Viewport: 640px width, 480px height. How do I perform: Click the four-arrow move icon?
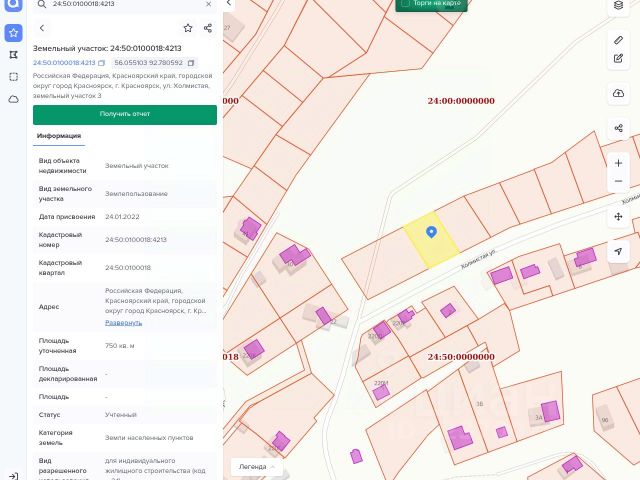coord(618,217)
